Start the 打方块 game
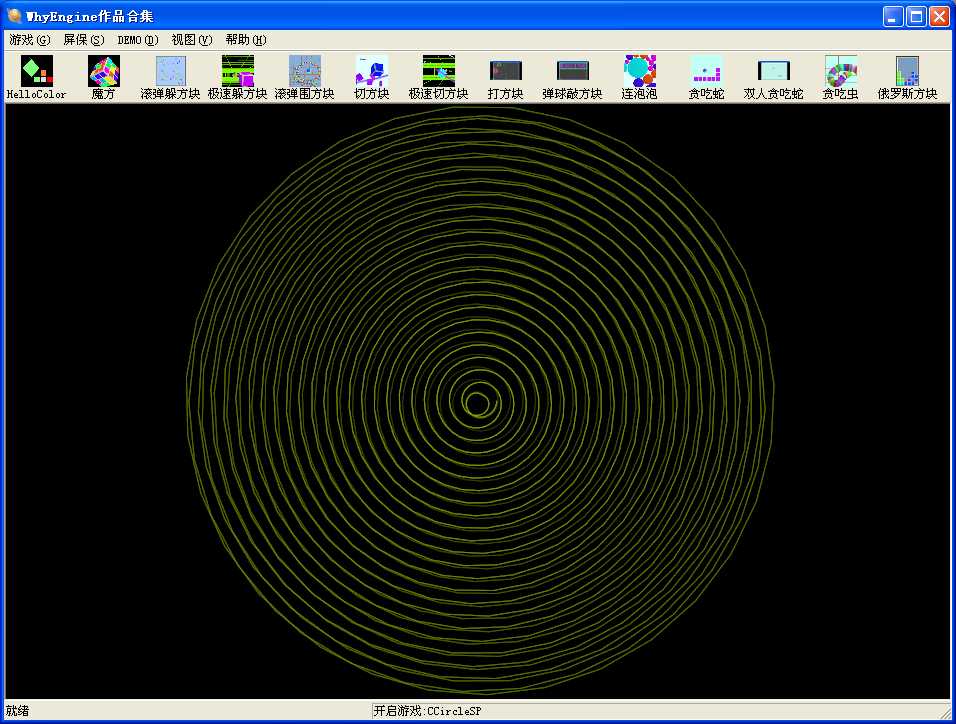The width and height of the screenshot is (956, 724). pos(506,72)
